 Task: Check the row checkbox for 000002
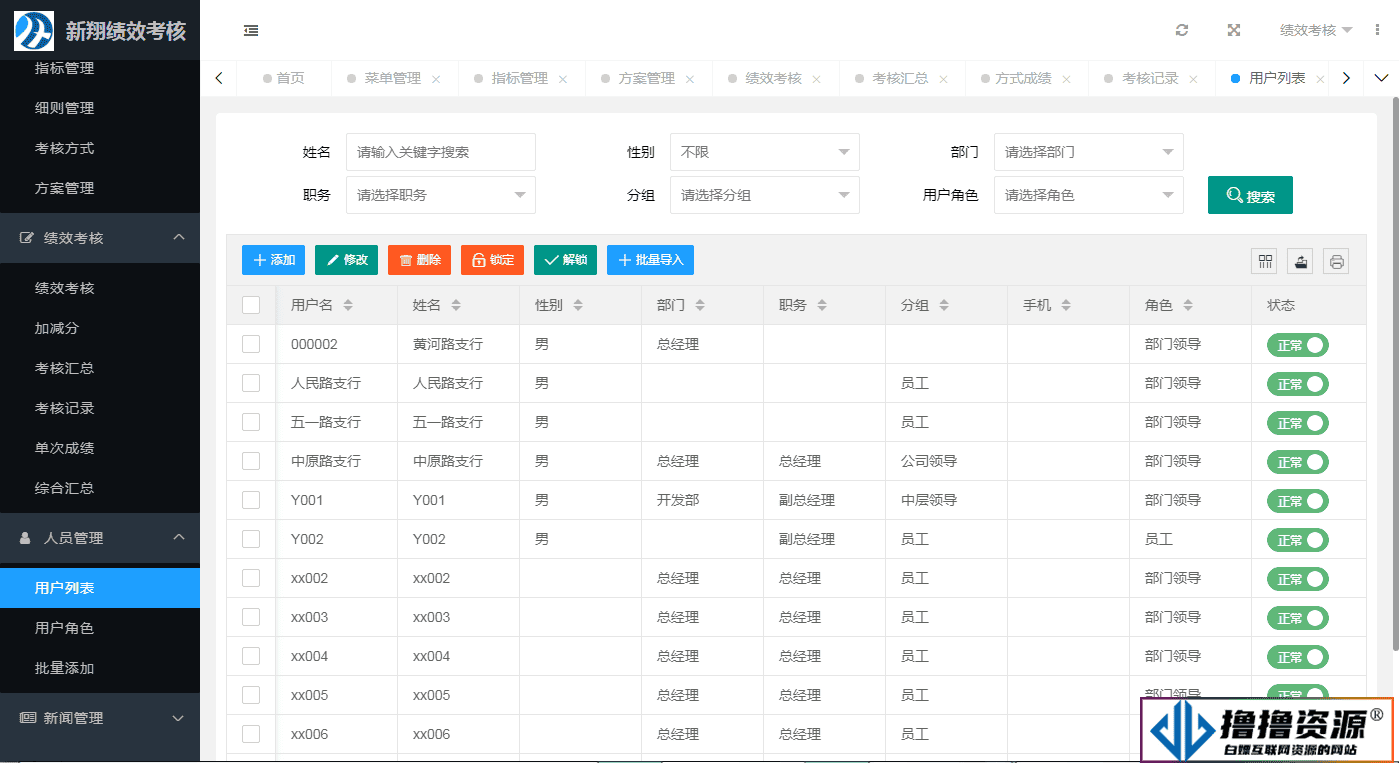pyautogui.click(x=251, y=344)
